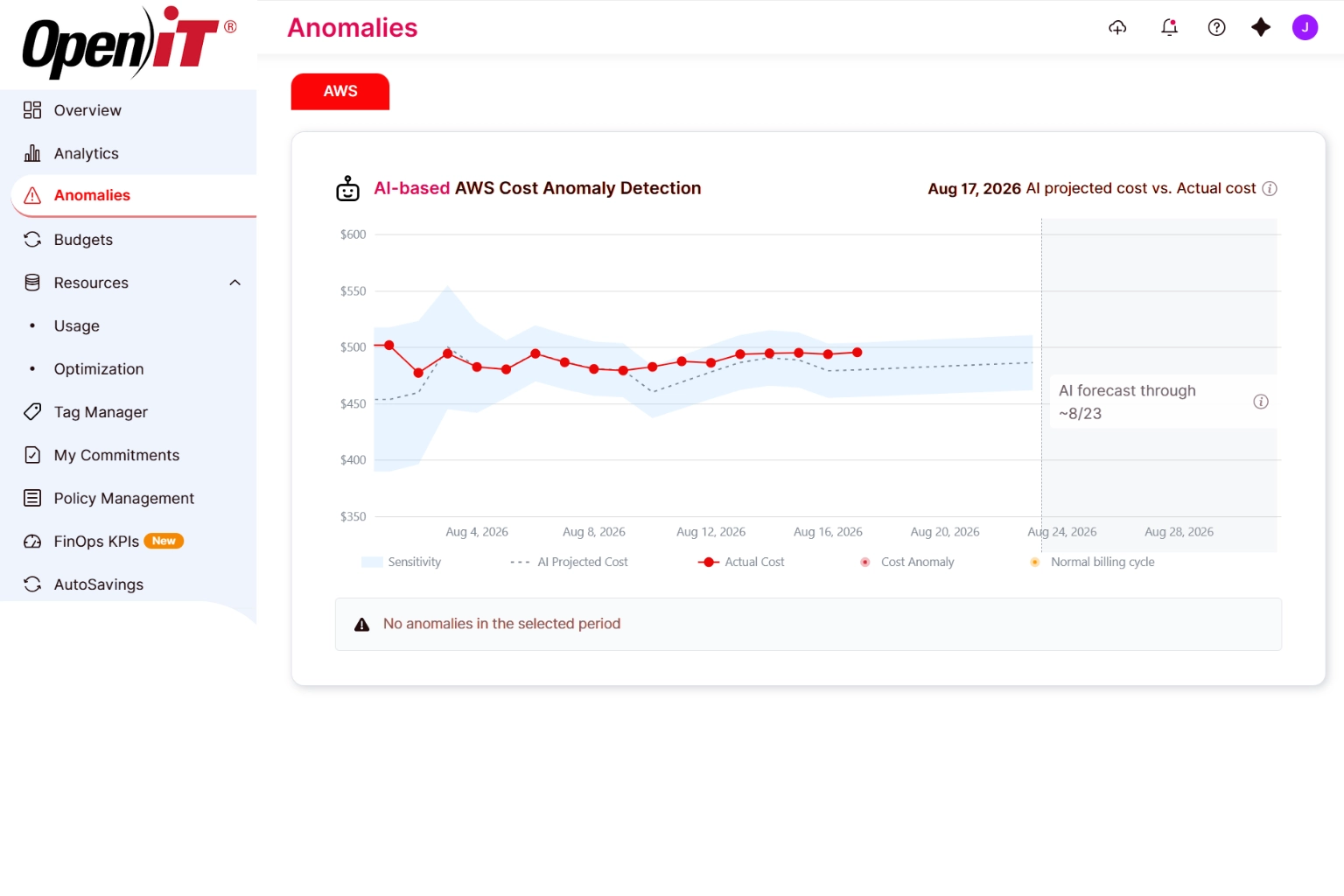1344x896 pixels.
Task: Click the Anomalies warning triangle icon
Action: pyautogui.click(x=32, y=195)
